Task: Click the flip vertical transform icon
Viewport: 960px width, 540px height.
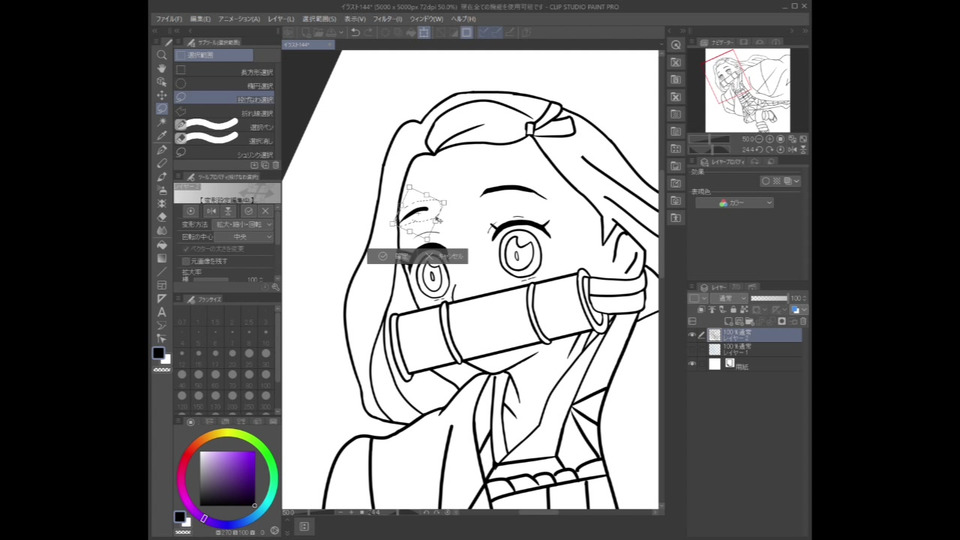Action: (228, 211)
